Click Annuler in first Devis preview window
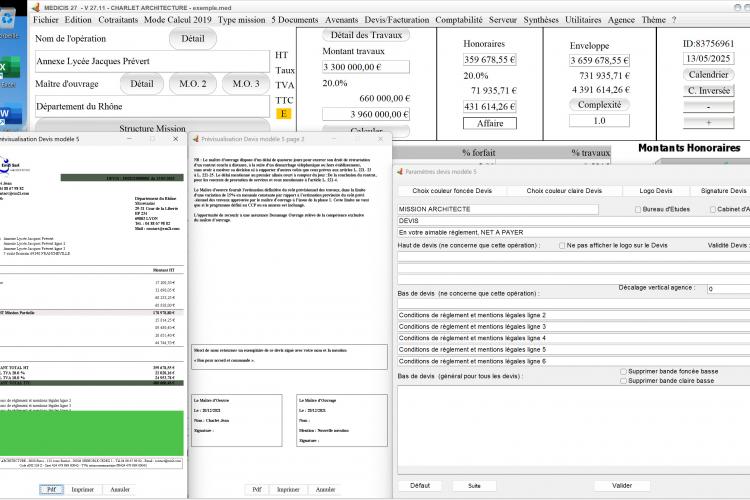 click(x=120, y=489)
